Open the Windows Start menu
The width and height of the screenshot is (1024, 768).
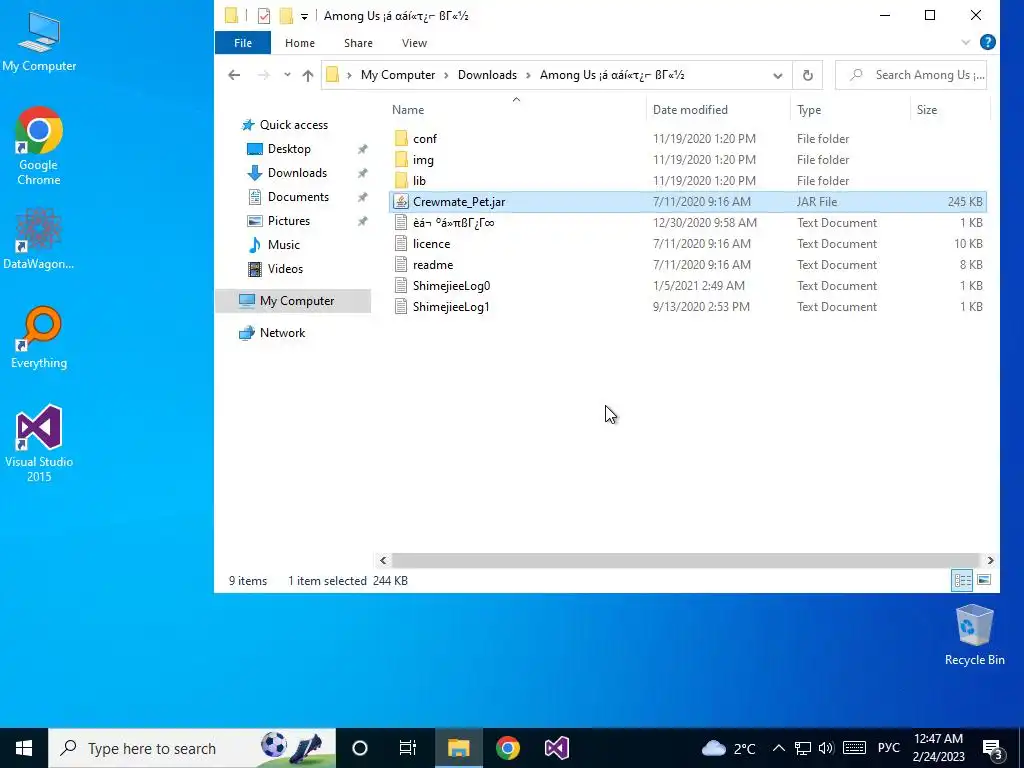[x=24, y=748]
